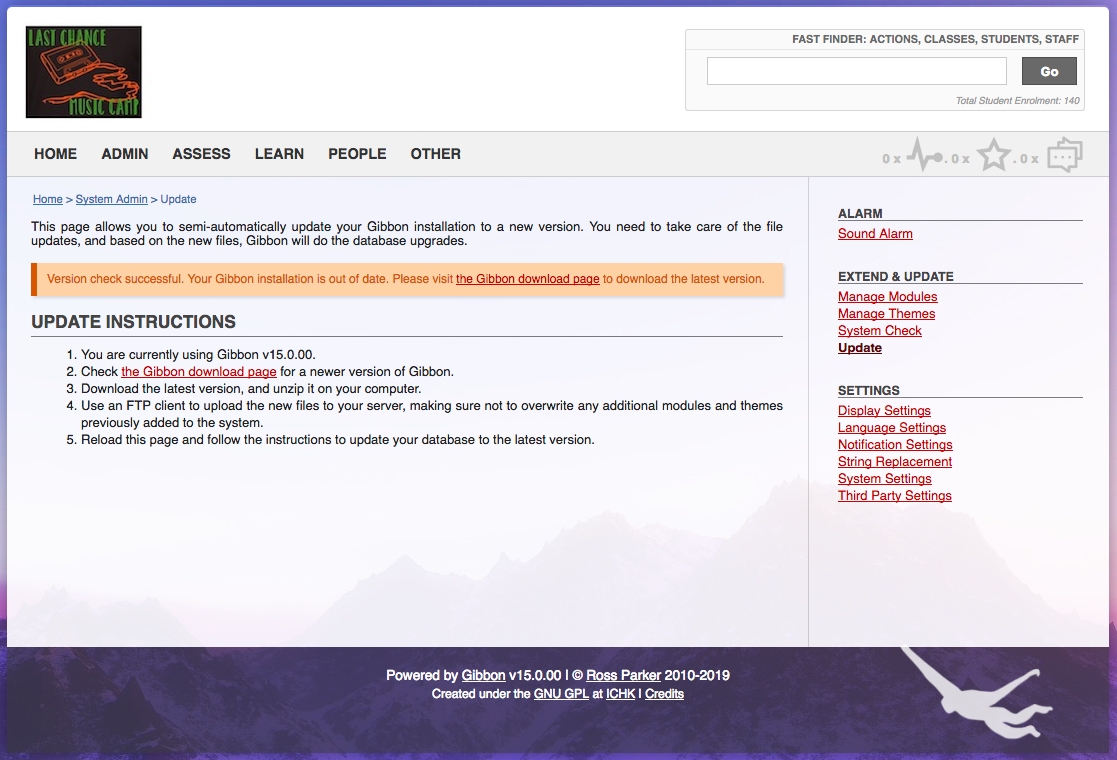Click the EXTEND & UPDATE sidebar heading
Image resolution: width=1117 pixels, height=760 pixels.
[x=895, y=276]
